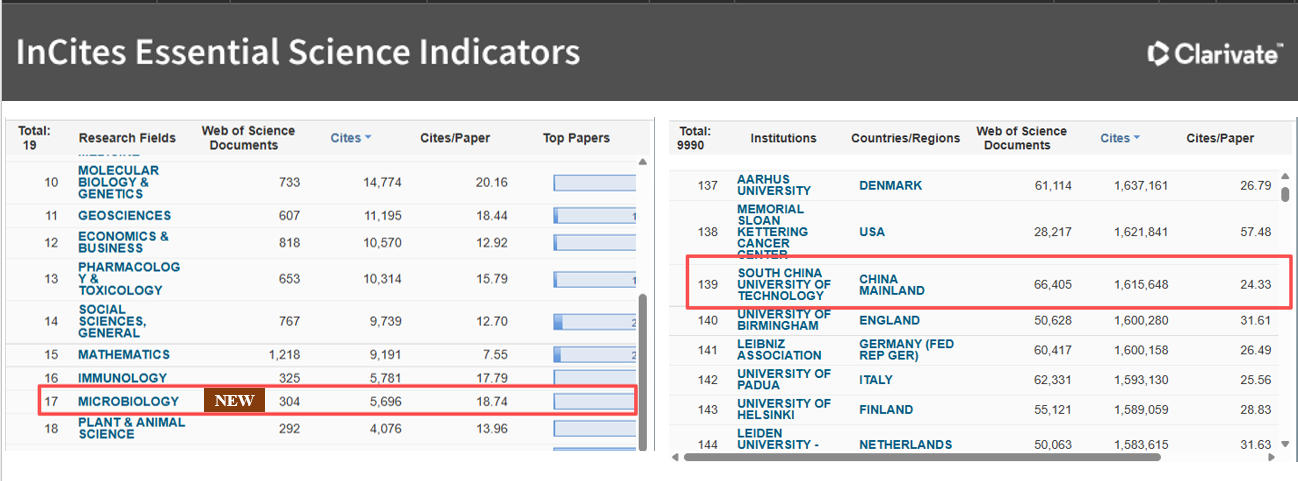
Task: Toggle Cites sort arrow in research fields table
Action: point(367,138)
